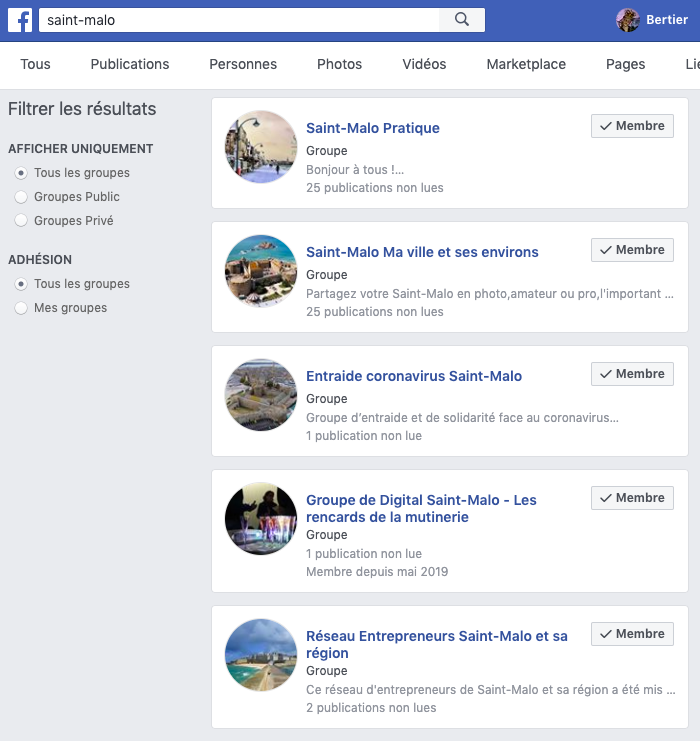
Task: Click Membre button for Entraide coronavirus
Action: click(x=632, y=374)
